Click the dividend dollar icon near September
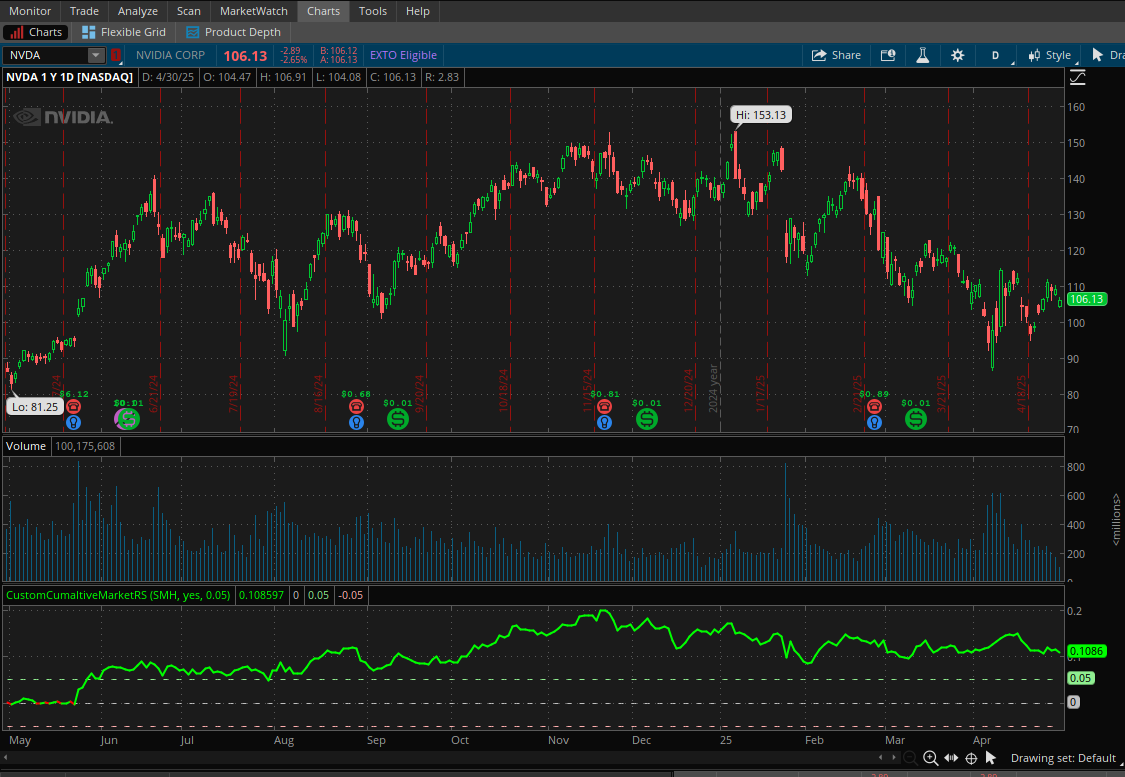 click(397, 419)
